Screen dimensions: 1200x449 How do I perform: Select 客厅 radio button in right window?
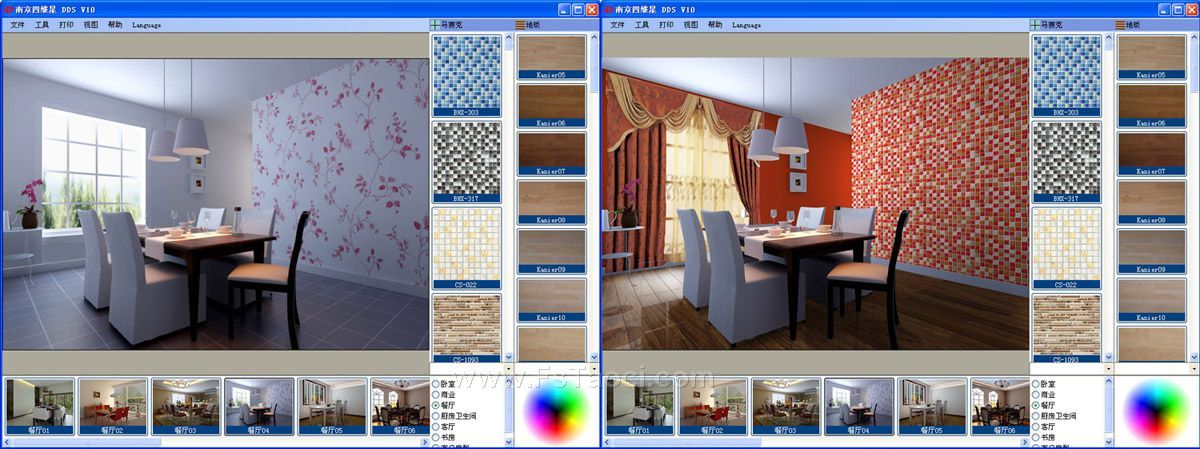pos(1036,426)
